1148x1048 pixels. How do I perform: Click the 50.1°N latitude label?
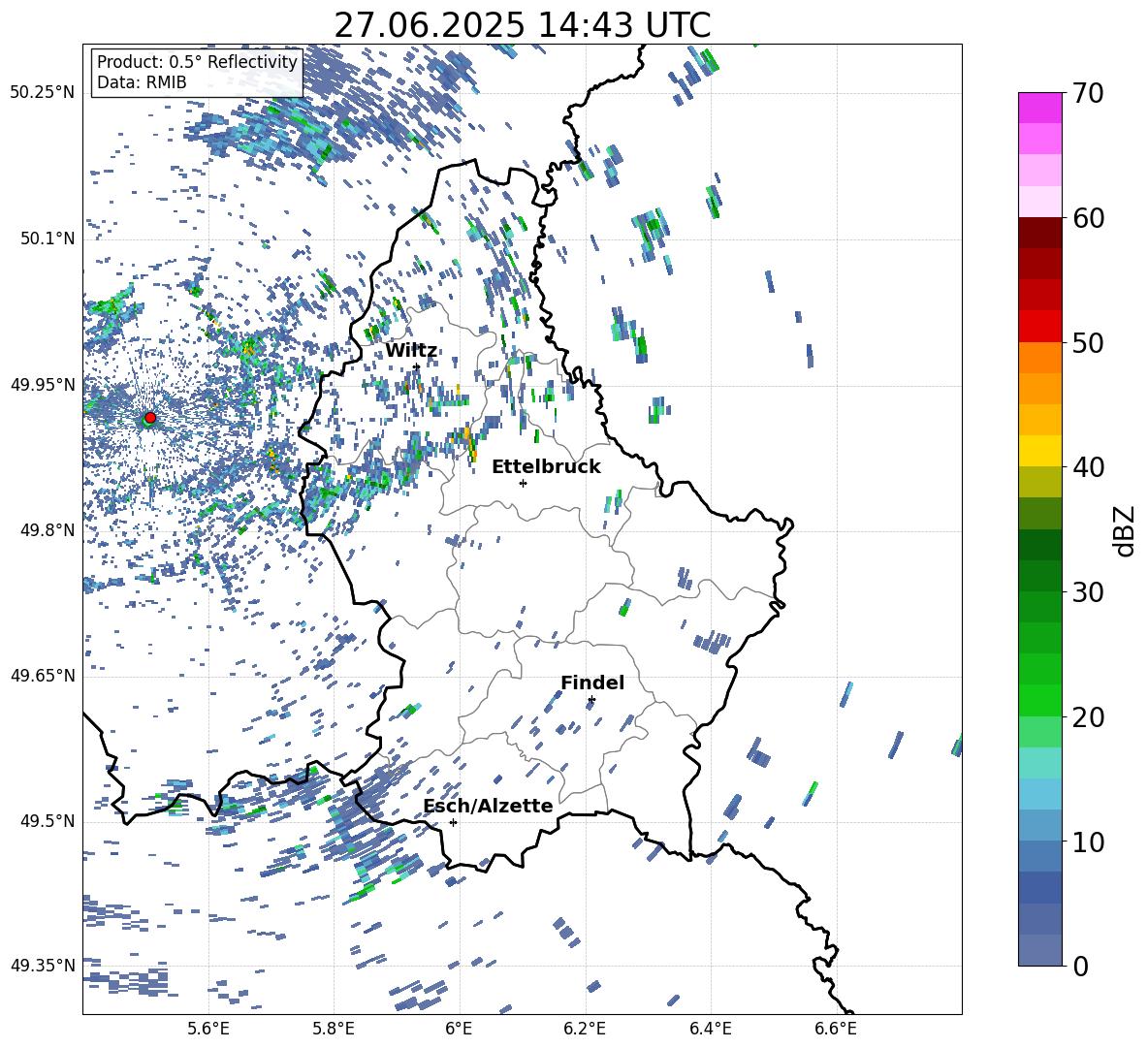(x=47, y=238)
